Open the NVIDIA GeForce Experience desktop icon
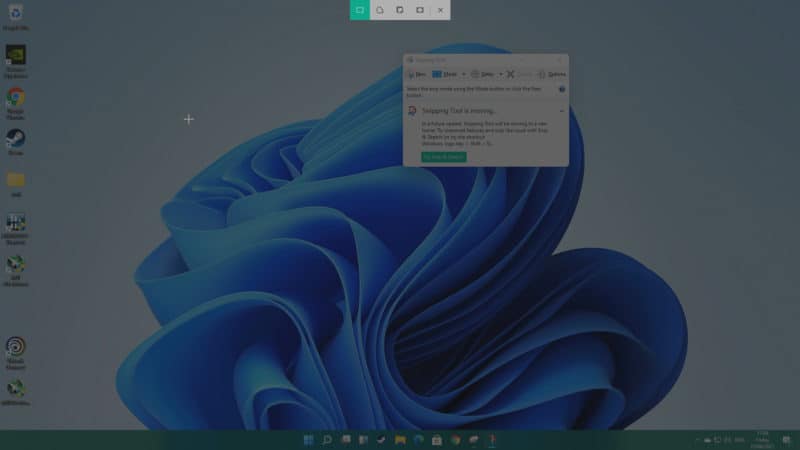The image size is (800, 450). click(16, 61)
